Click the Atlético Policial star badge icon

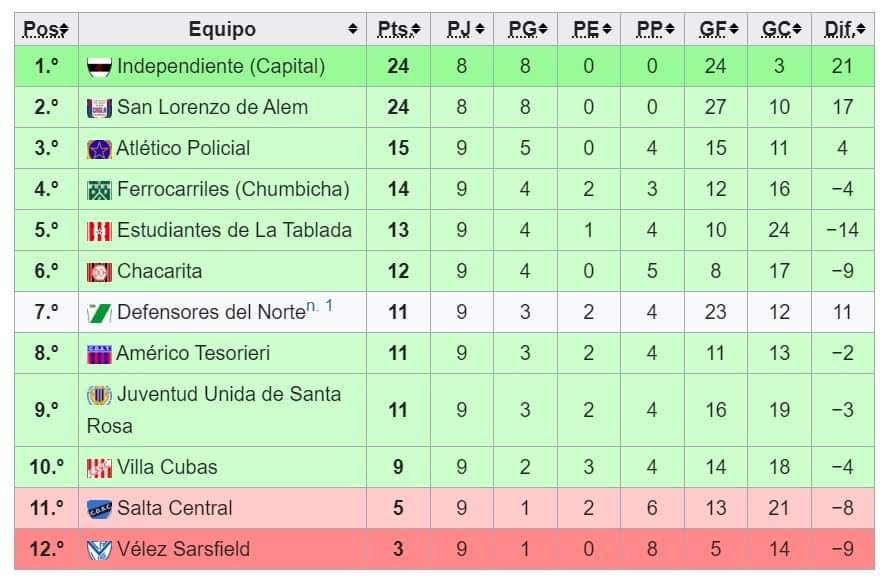(x=99, y=149)
